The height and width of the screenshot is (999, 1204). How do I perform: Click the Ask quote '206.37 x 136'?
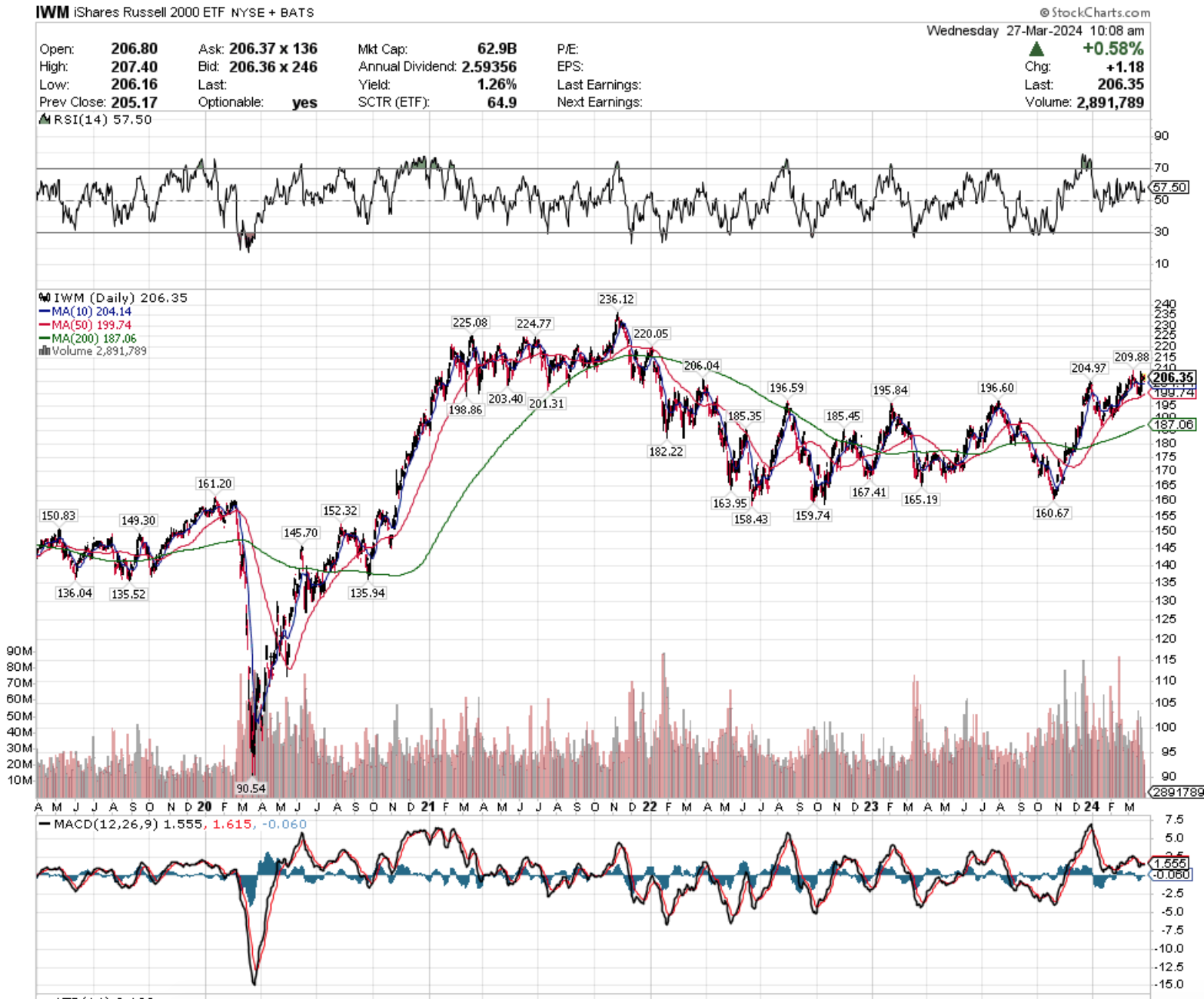tap(273, 48)
